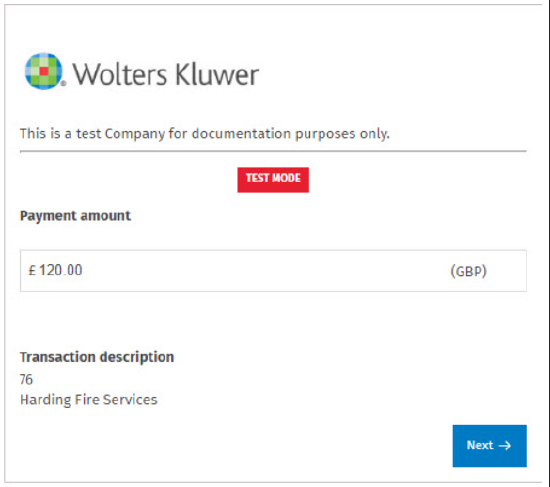Select the Payment amount input field
Viewport: 550px width, 487px height.
click(x=273, y=271)
